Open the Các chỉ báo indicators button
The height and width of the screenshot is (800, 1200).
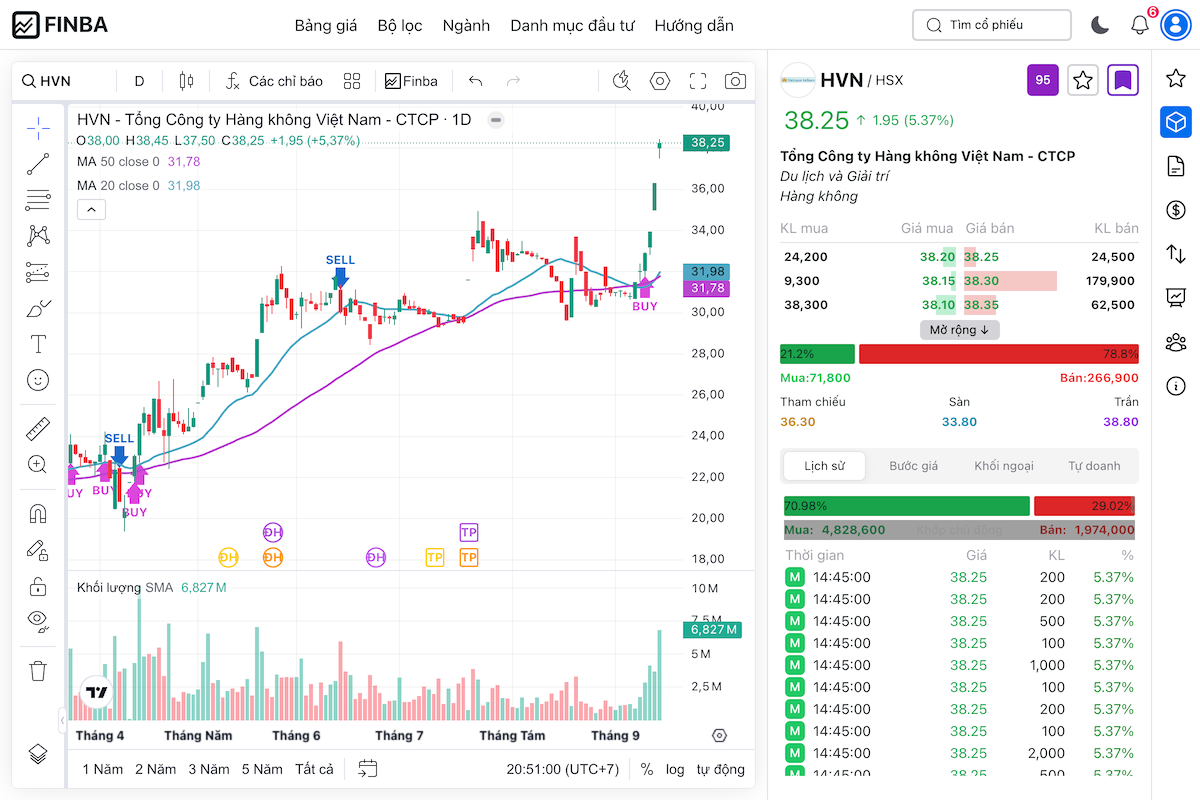(x=274, y=81)
